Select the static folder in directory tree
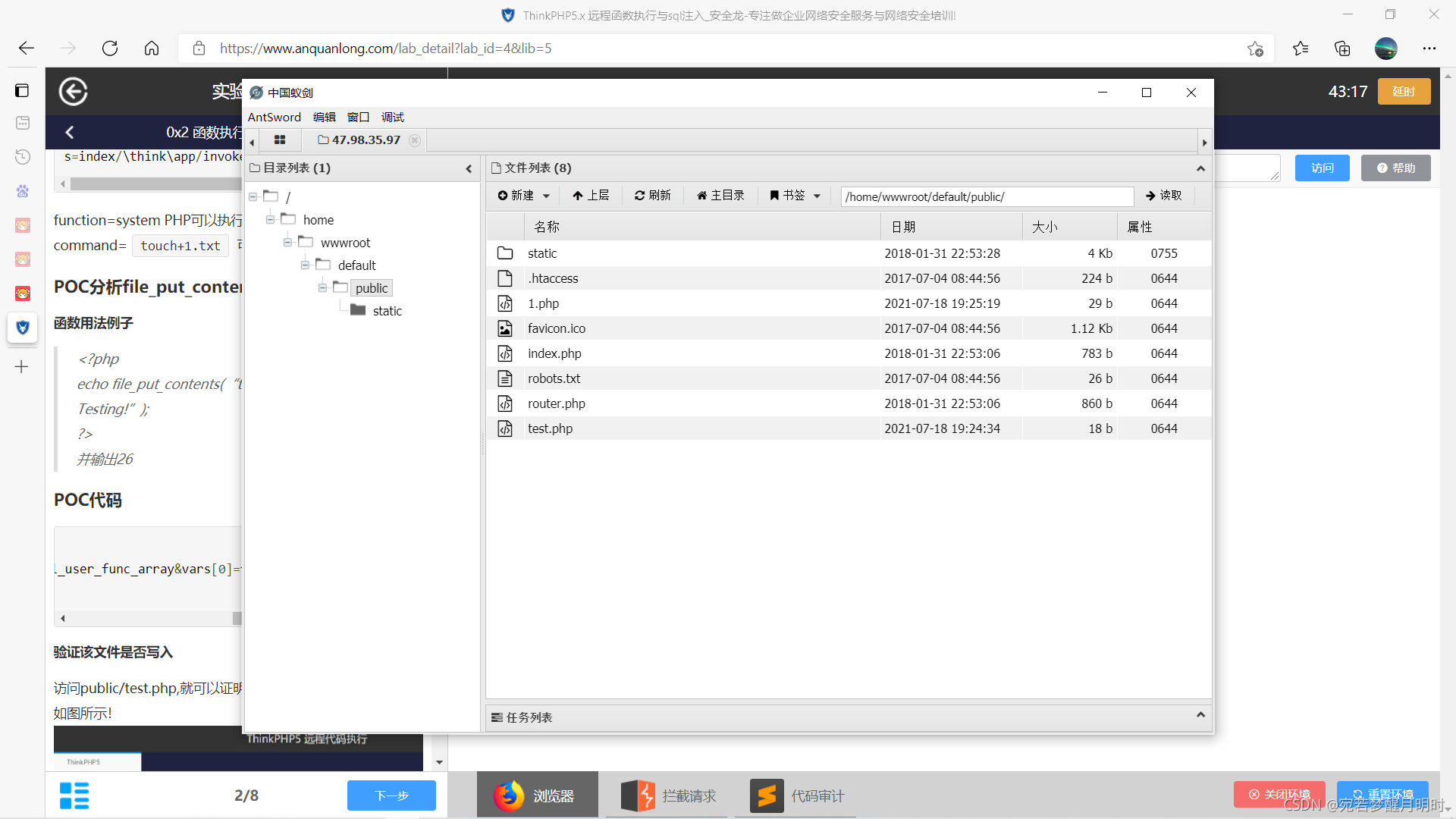The image size is (1456, 819). point(387,311)
